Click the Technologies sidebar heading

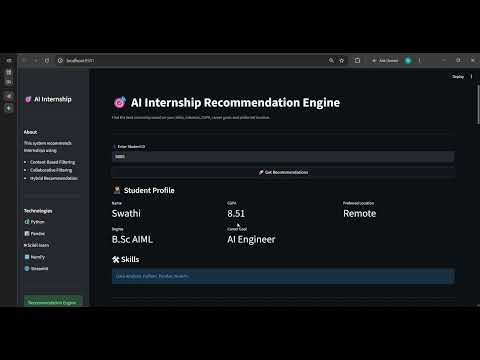click(x=38, y=211)
